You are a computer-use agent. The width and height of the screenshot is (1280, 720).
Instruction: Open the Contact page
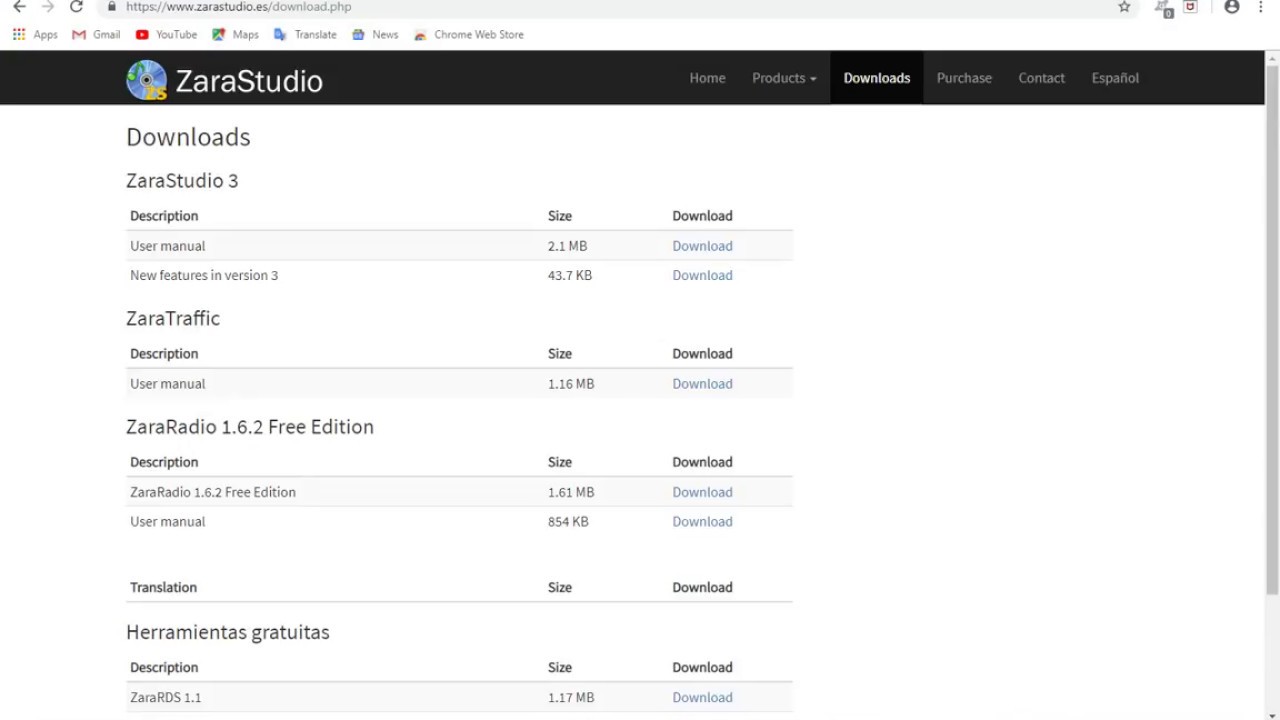(1041, 78)
